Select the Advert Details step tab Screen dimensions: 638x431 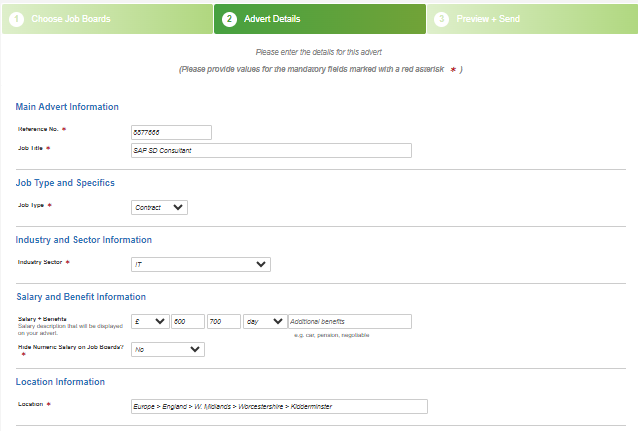point(320,19)
